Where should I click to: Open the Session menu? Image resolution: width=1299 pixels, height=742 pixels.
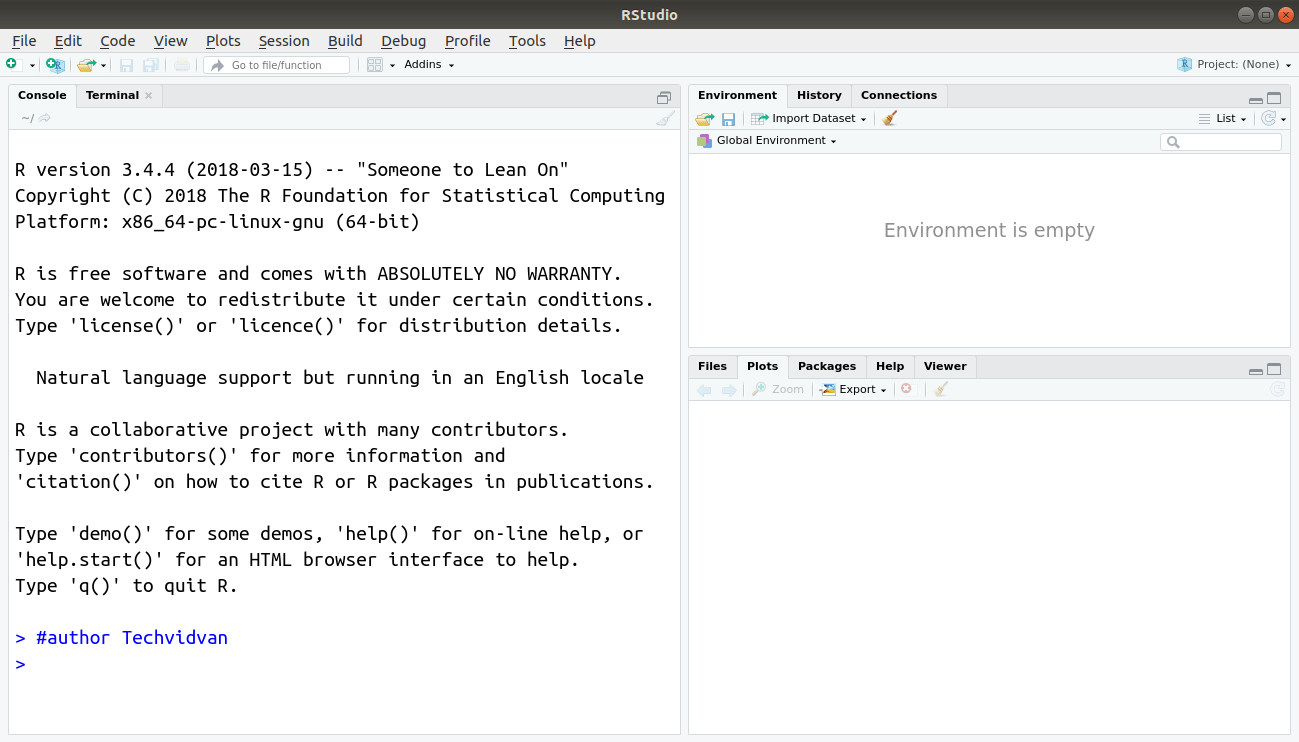click(x=284, y=41)
